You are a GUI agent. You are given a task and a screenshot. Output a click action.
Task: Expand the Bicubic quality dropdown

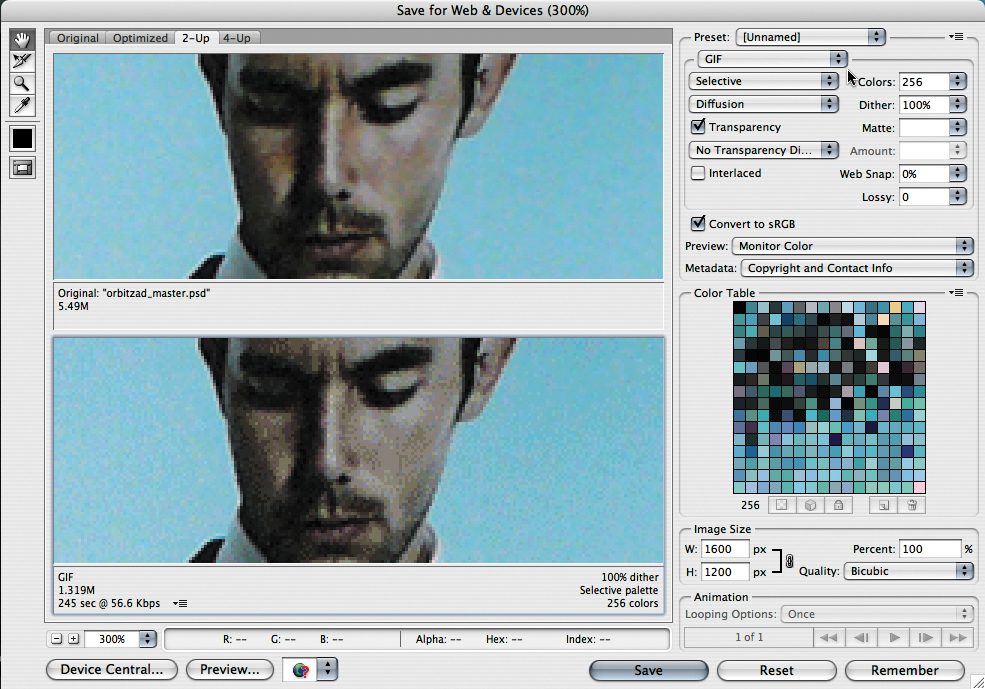point(908,571)
